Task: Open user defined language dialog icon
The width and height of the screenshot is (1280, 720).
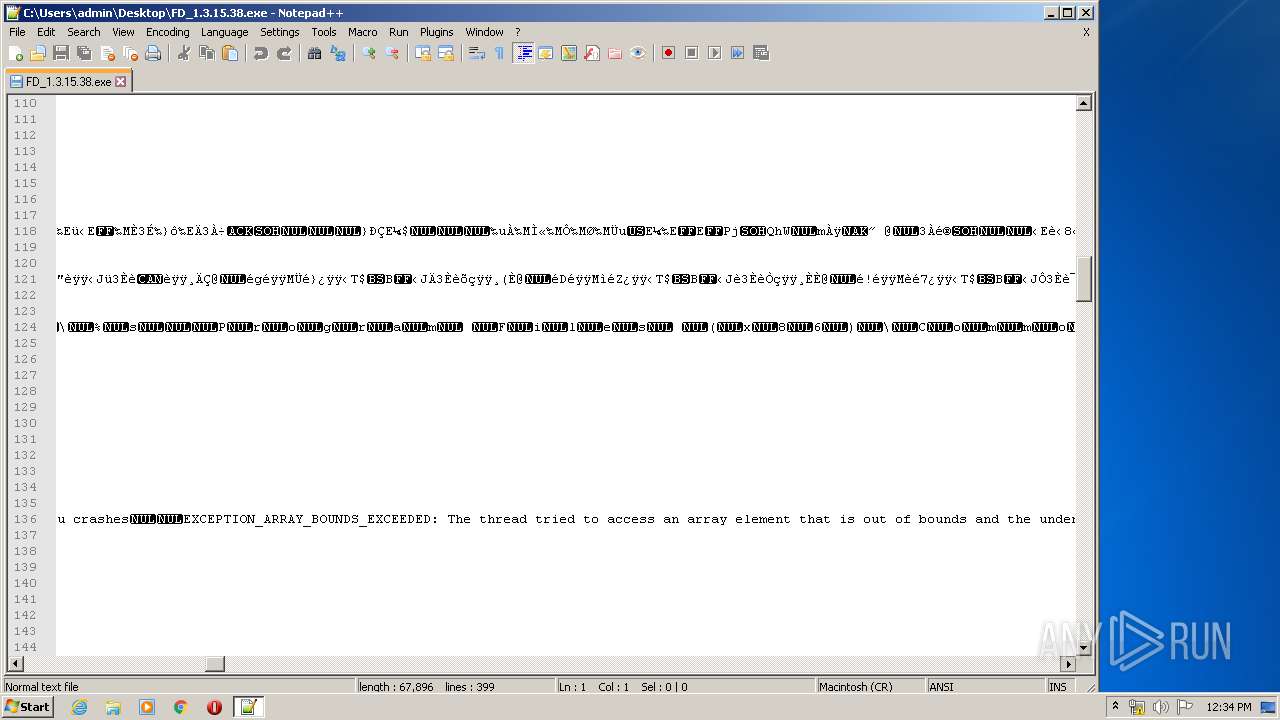Action: click(x=546, y=53)
